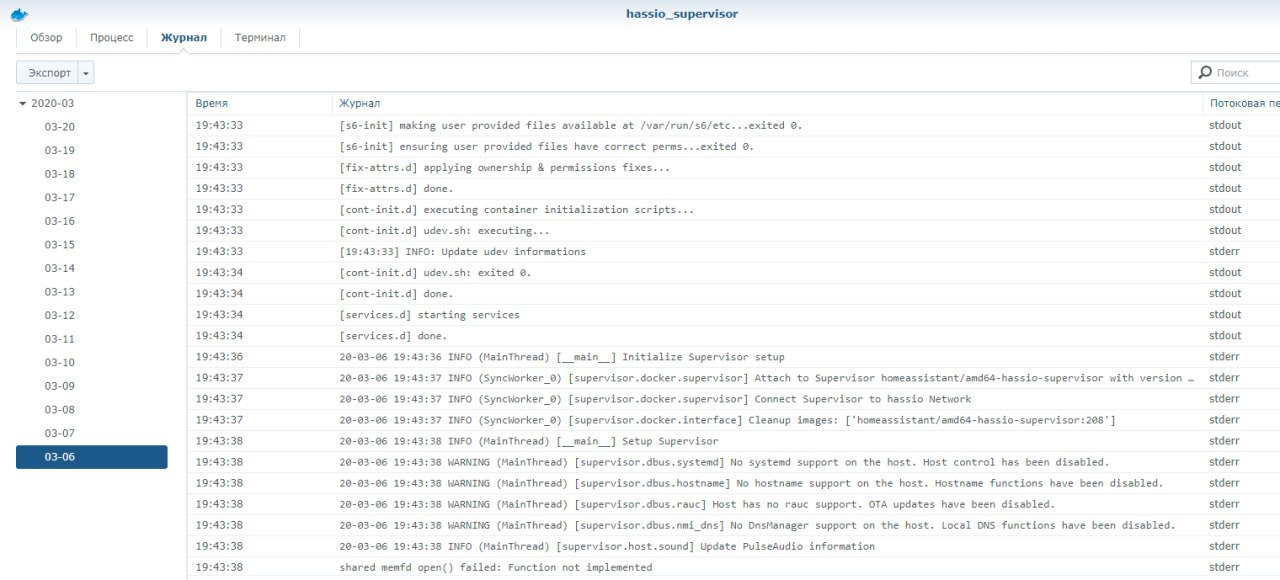
Task: Select log date 03-14
Action: pos(60,268)
